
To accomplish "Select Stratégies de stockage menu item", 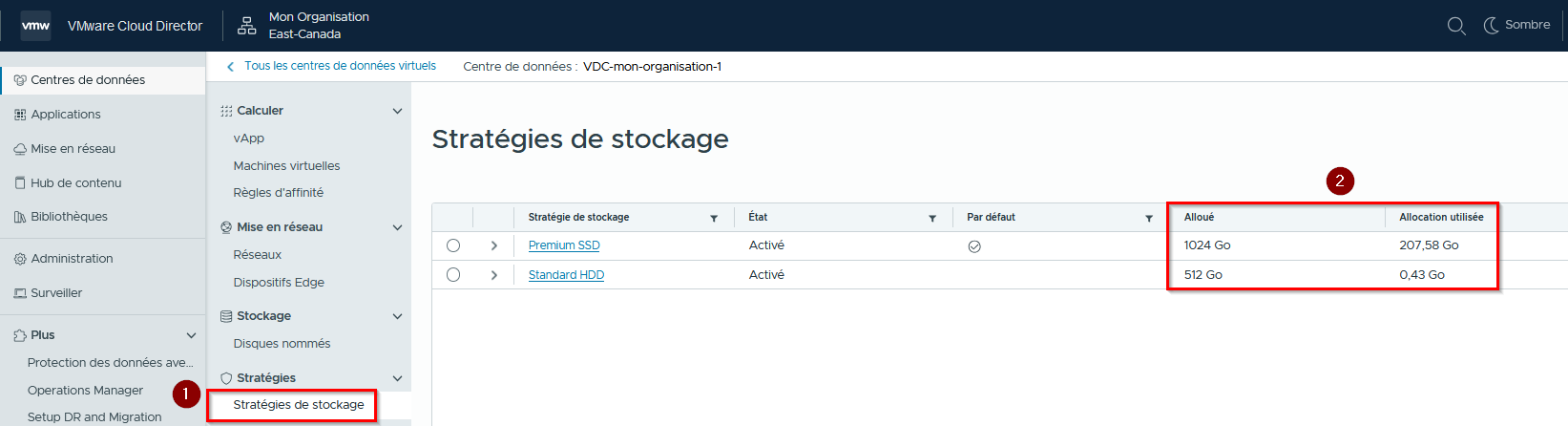I will pos(299,405).
